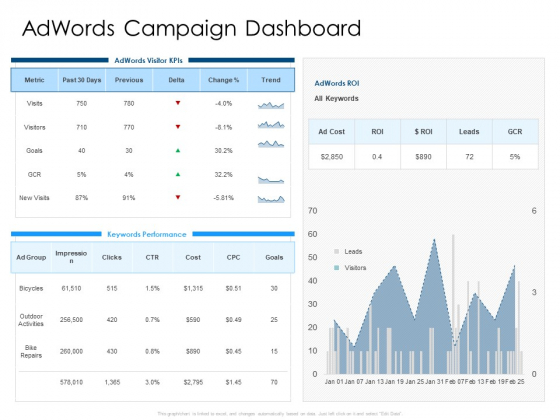Select the Metric column header

click(34, 80)
